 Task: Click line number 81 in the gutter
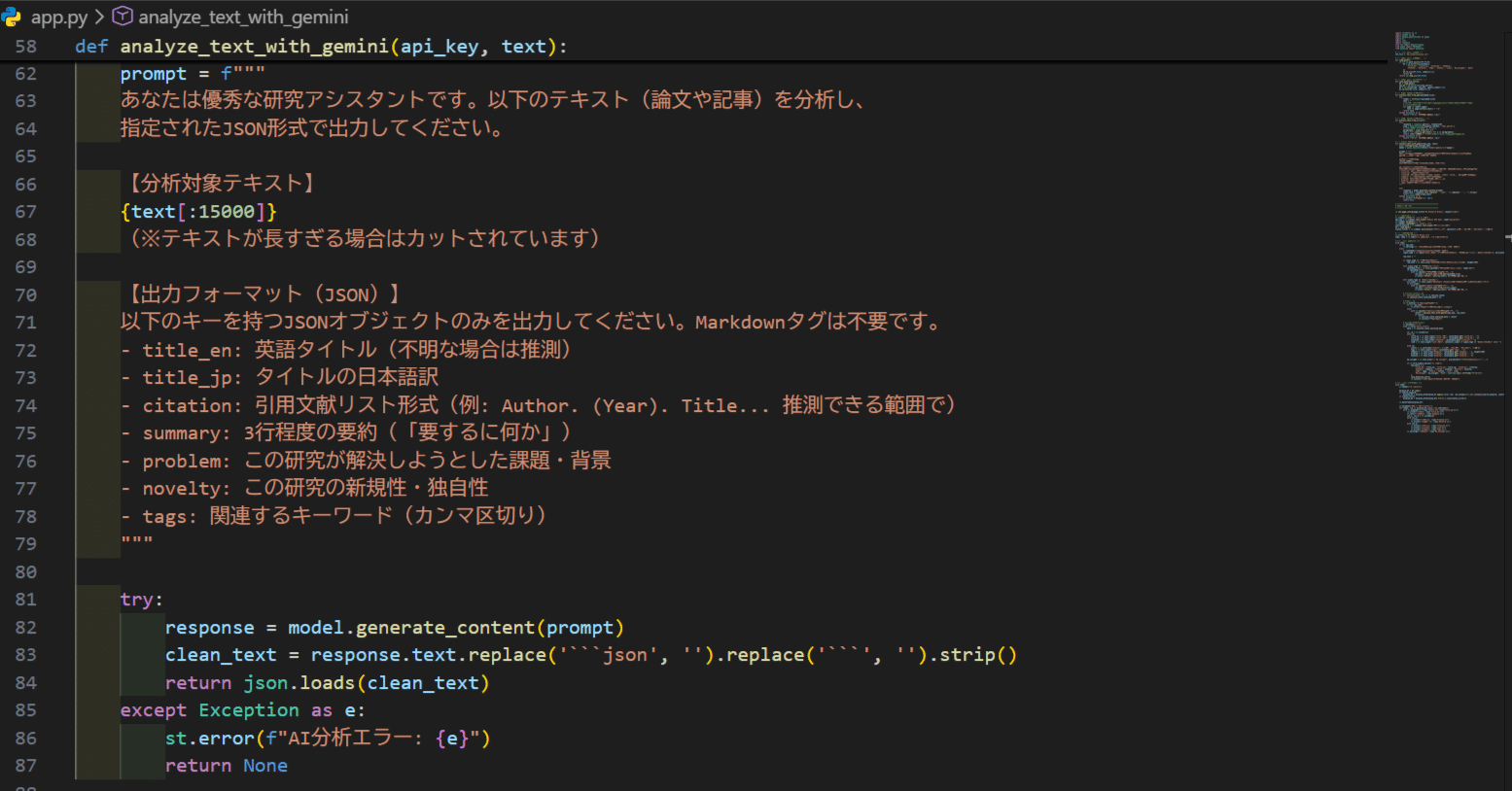(26, 600)
